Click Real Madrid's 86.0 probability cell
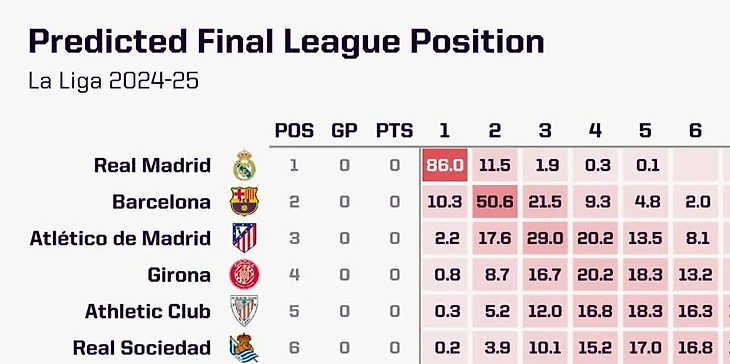The height and width of the screenshot is (364, 730). click(445, 165)
